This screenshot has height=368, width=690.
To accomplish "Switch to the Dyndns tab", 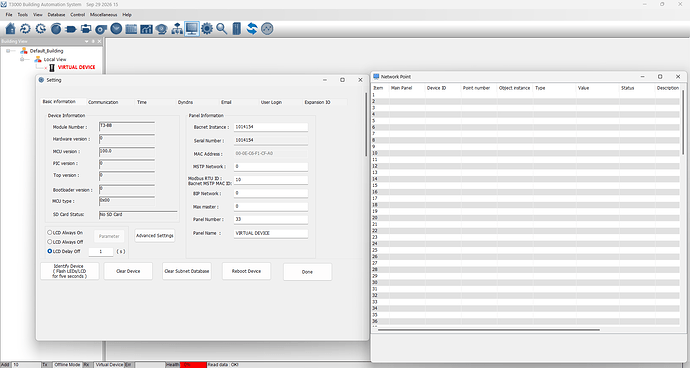I will tap(185, 102).
